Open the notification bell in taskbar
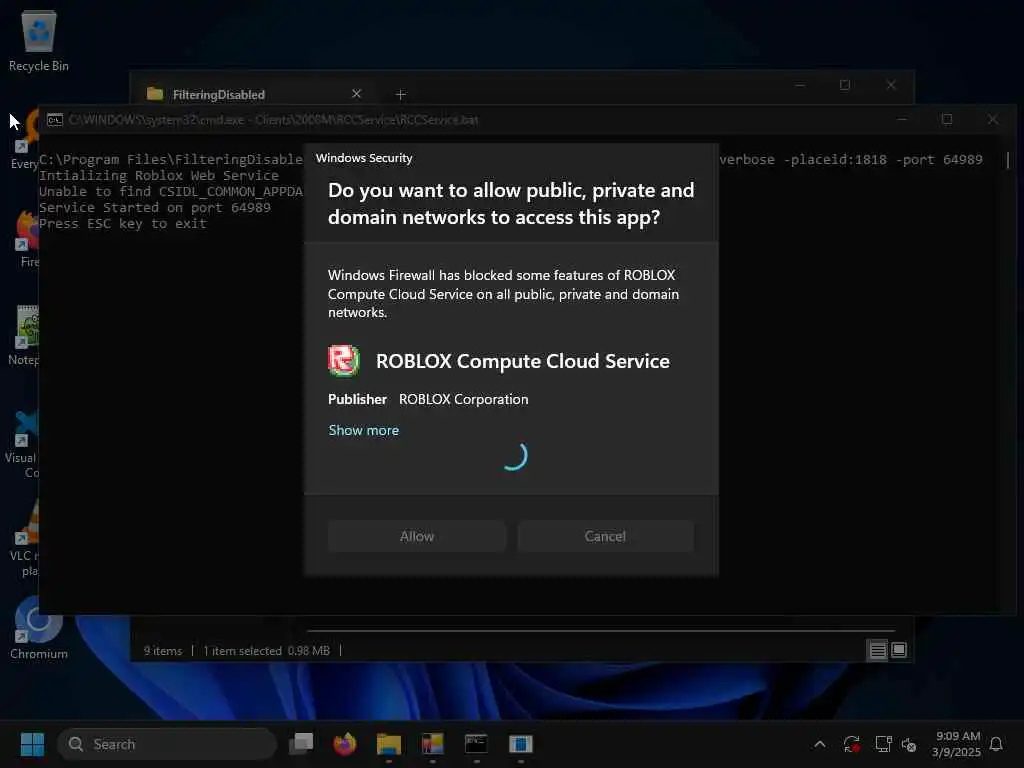The image size is (1024, 768). [x=996, y=744]
